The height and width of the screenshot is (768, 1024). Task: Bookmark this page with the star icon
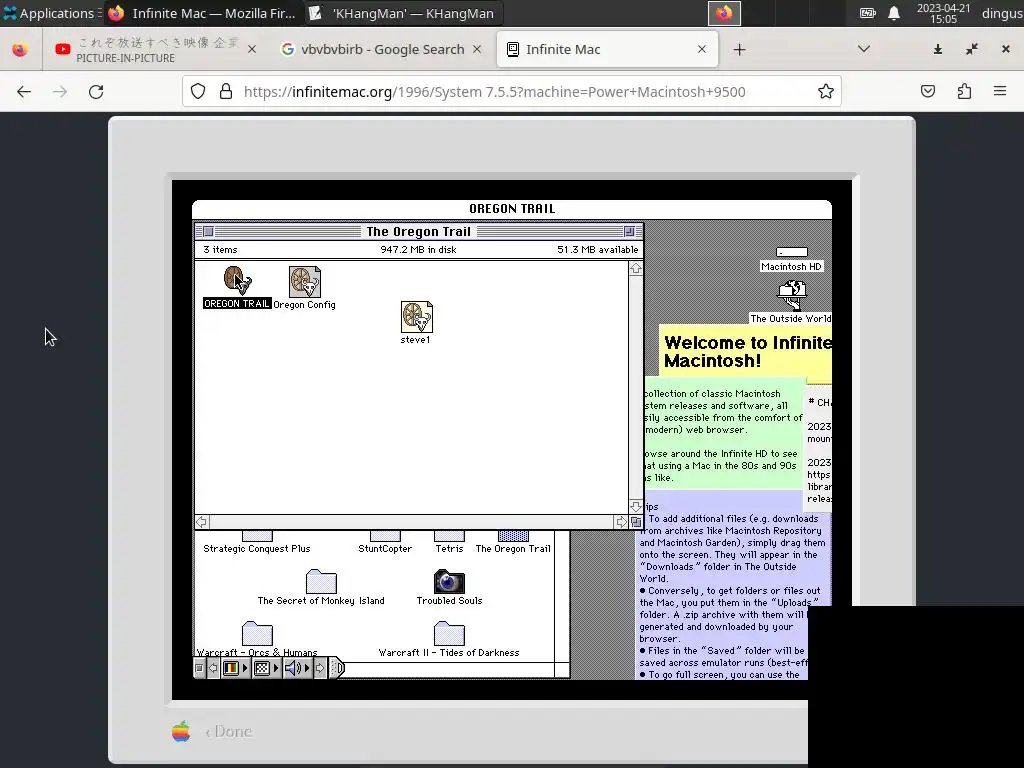[x=826, y=91]
